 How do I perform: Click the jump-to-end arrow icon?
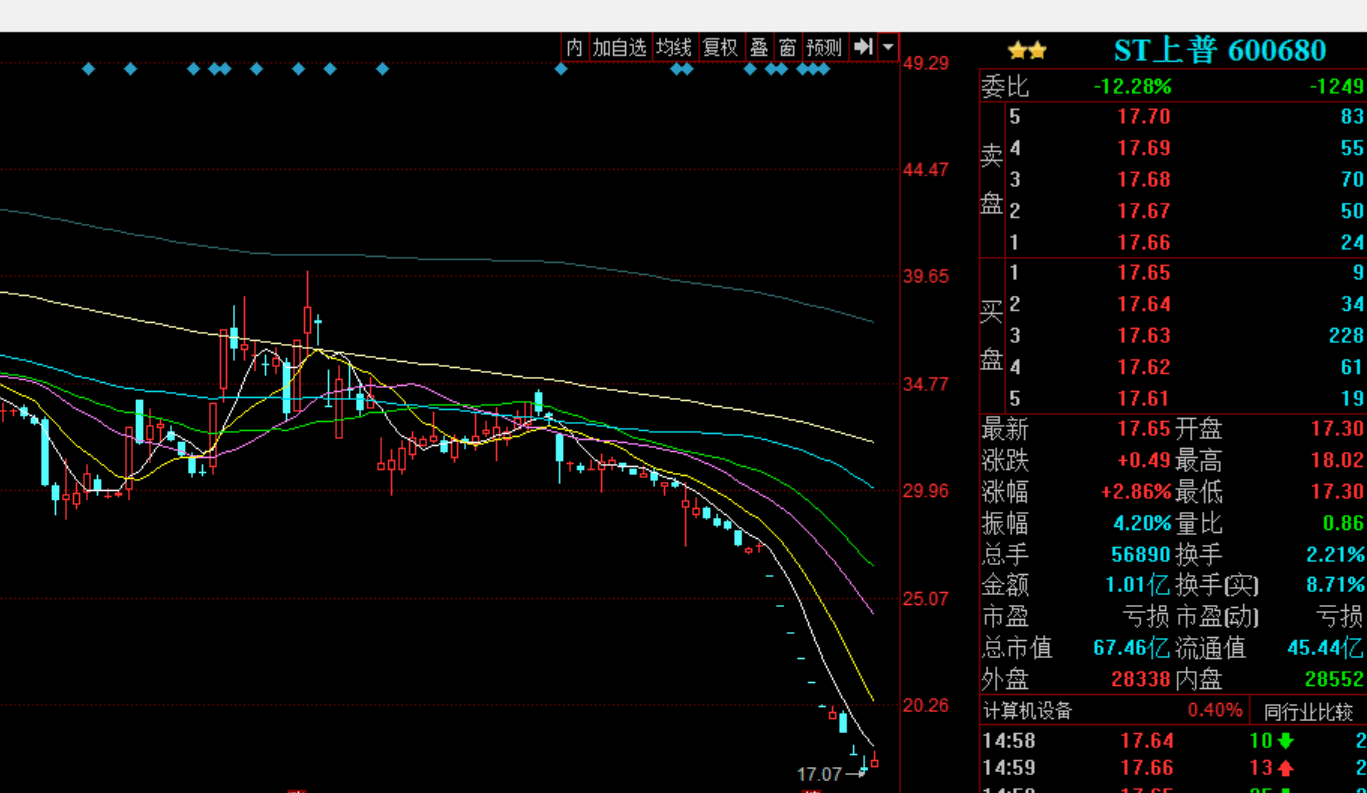click(863, 47)
